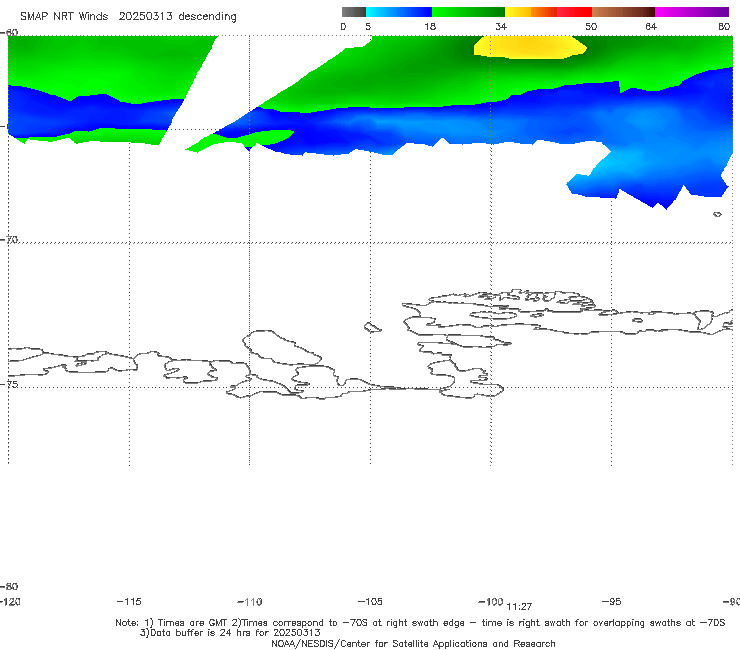Click the color bar label 5

368,27
